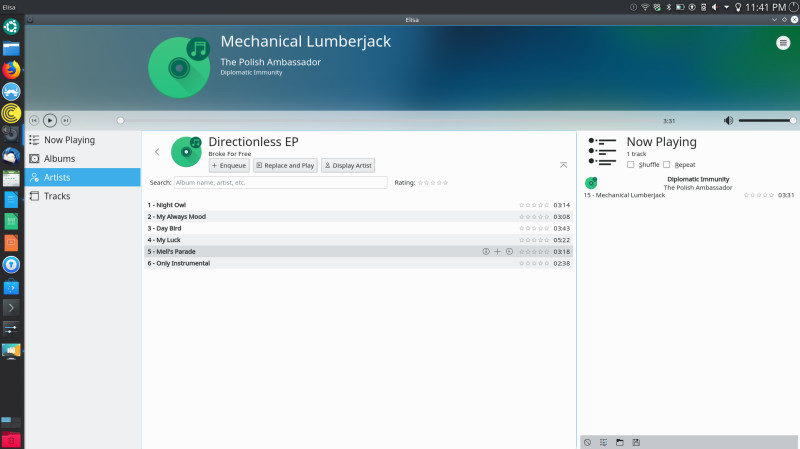Skip to the previous track
The width and height of the screenshot is (800, 449).
coord(34,120)
